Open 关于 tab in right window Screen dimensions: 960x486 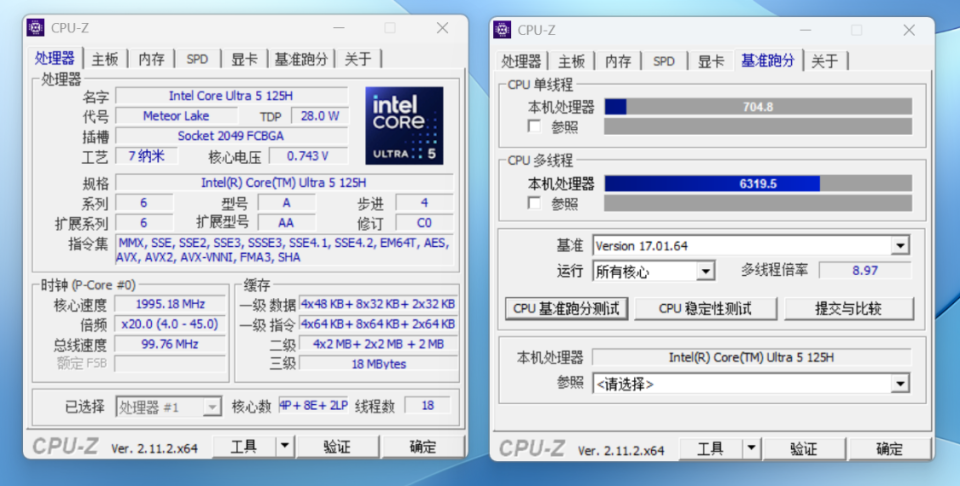coord(825,61)
